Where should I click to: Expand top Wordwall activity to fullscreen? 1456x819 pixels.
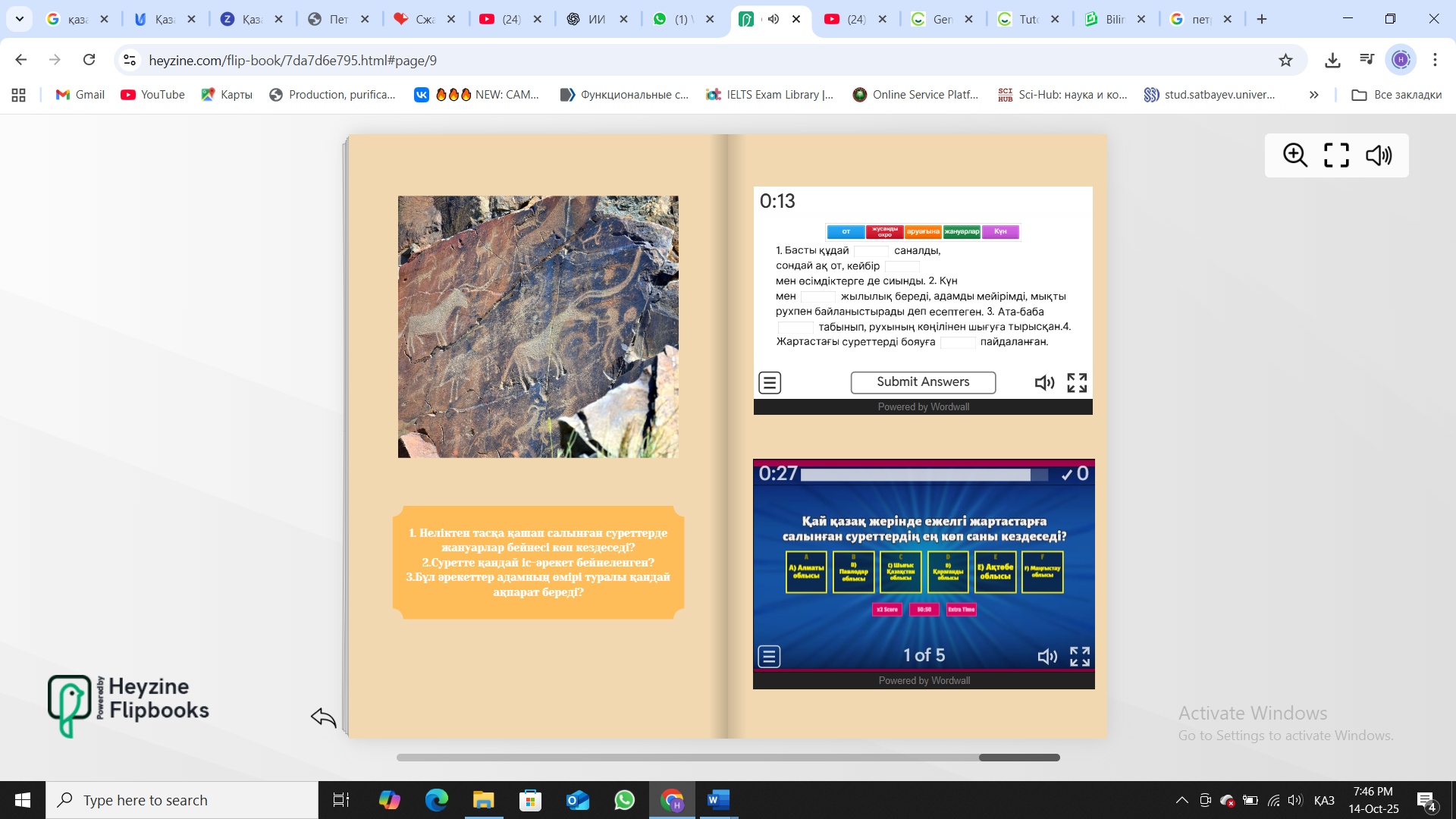[1077, 383]
